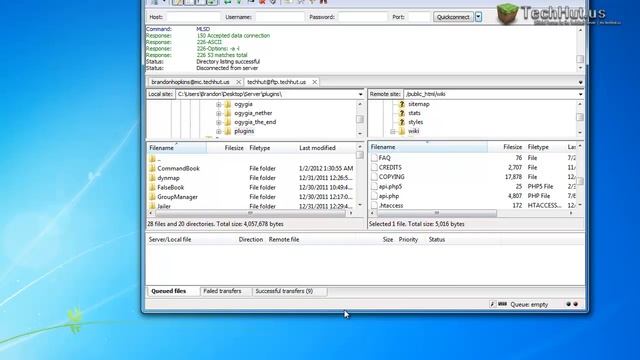Image resolution: width=640 pixels, height=360 pixels.
Task: Click the first activity indicator dot
Action: click(x=569, y=304)
